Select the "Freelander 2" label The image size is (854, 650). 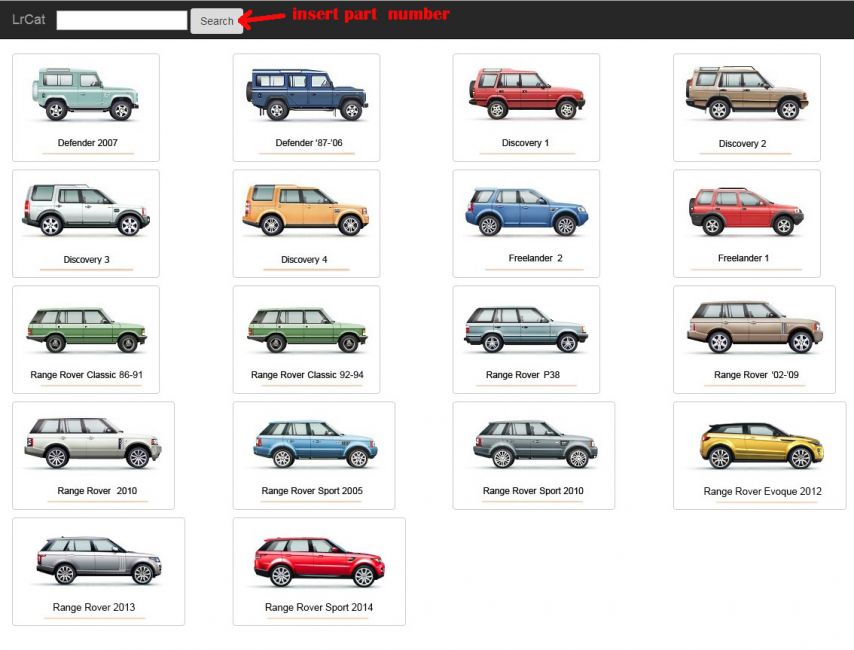coord(535,258)
